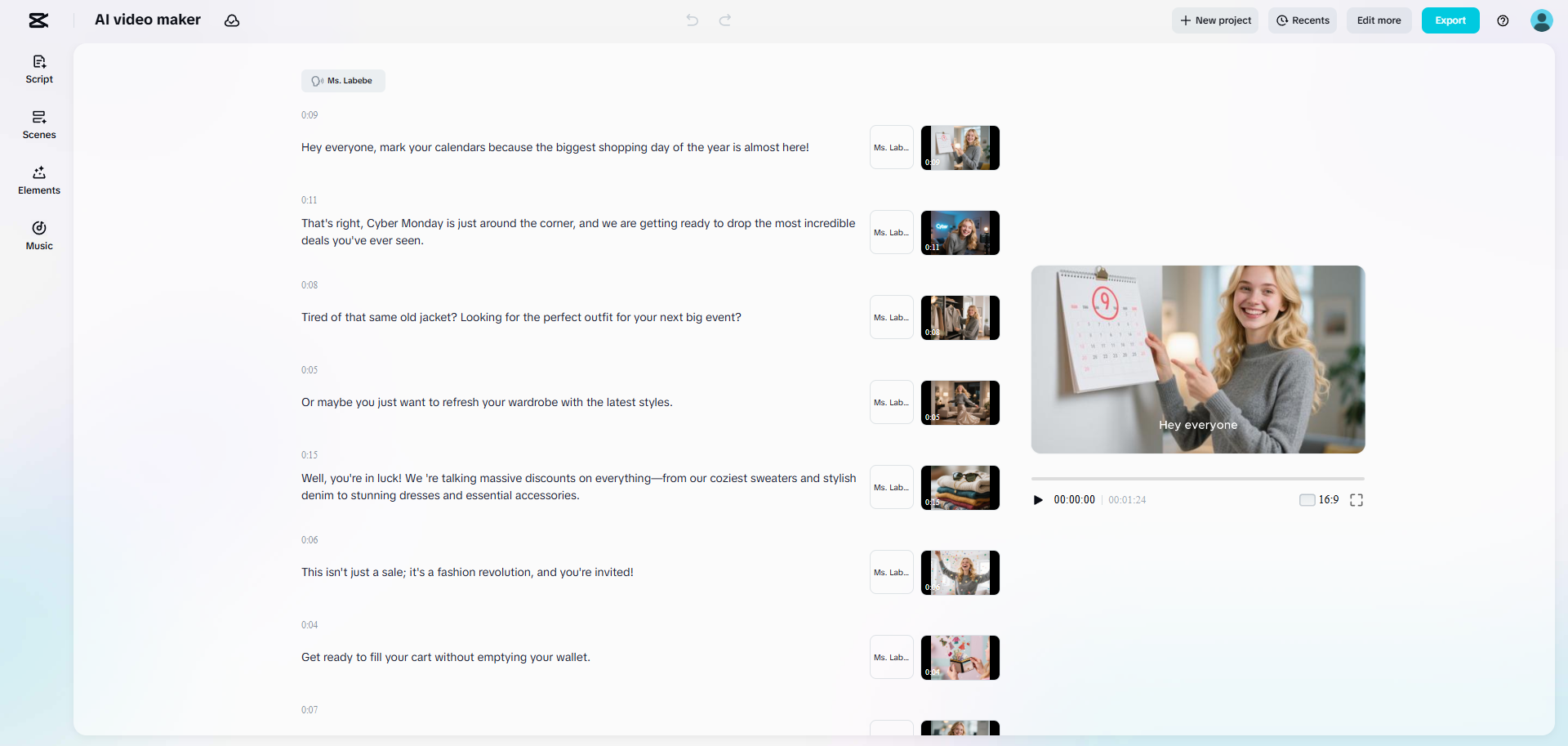This screenshot has height=746, width=1568.
Task: Open the Elements panel
Action: [x=39, y=181]
